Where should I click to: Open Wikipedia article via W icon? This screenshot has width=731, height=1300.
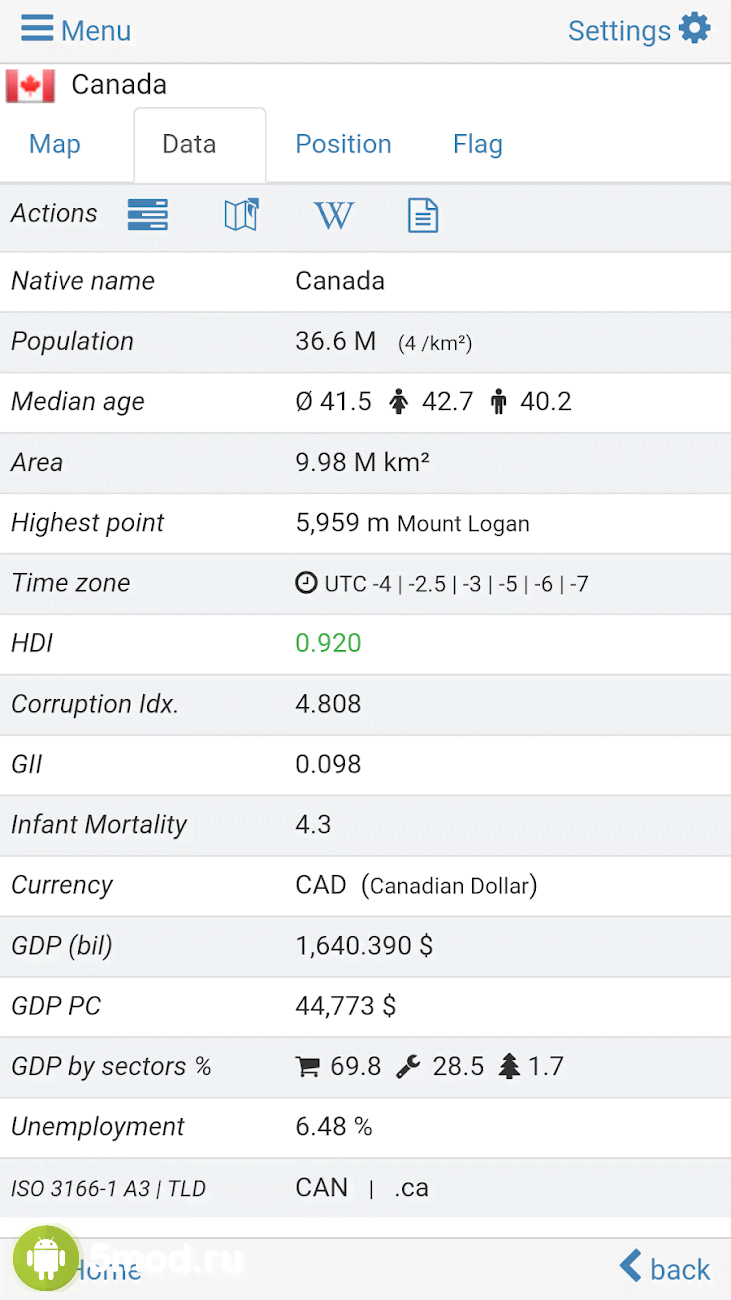[x=333, y=215]
